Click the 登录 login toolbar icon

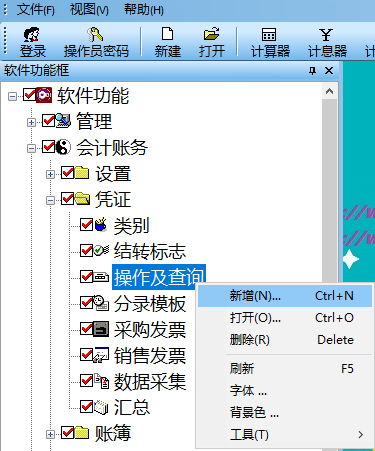(32, 34)
